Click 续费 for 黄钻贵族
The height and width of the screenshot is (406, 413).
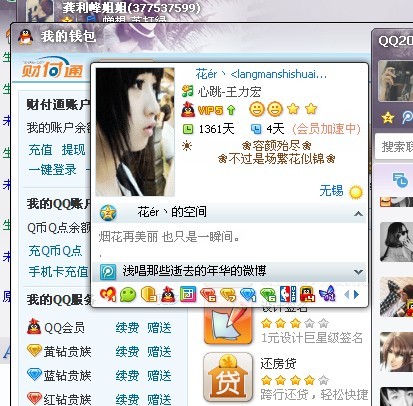pos(127,352)
